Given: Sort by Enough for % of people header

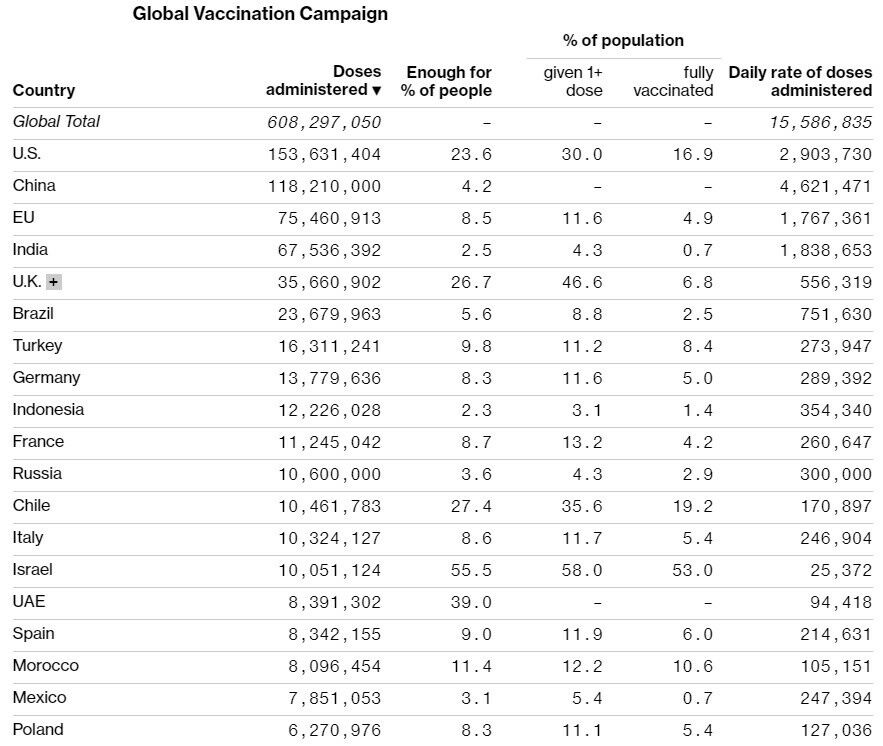Looking at the screenshot, I should (x=447, y=81).
